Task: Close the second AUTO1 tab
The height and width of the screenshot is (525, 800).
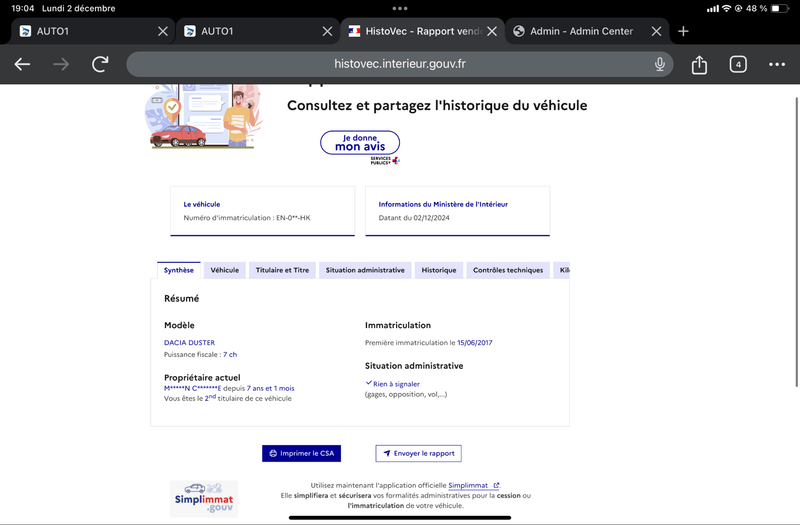Action: (x=328, y=31)
